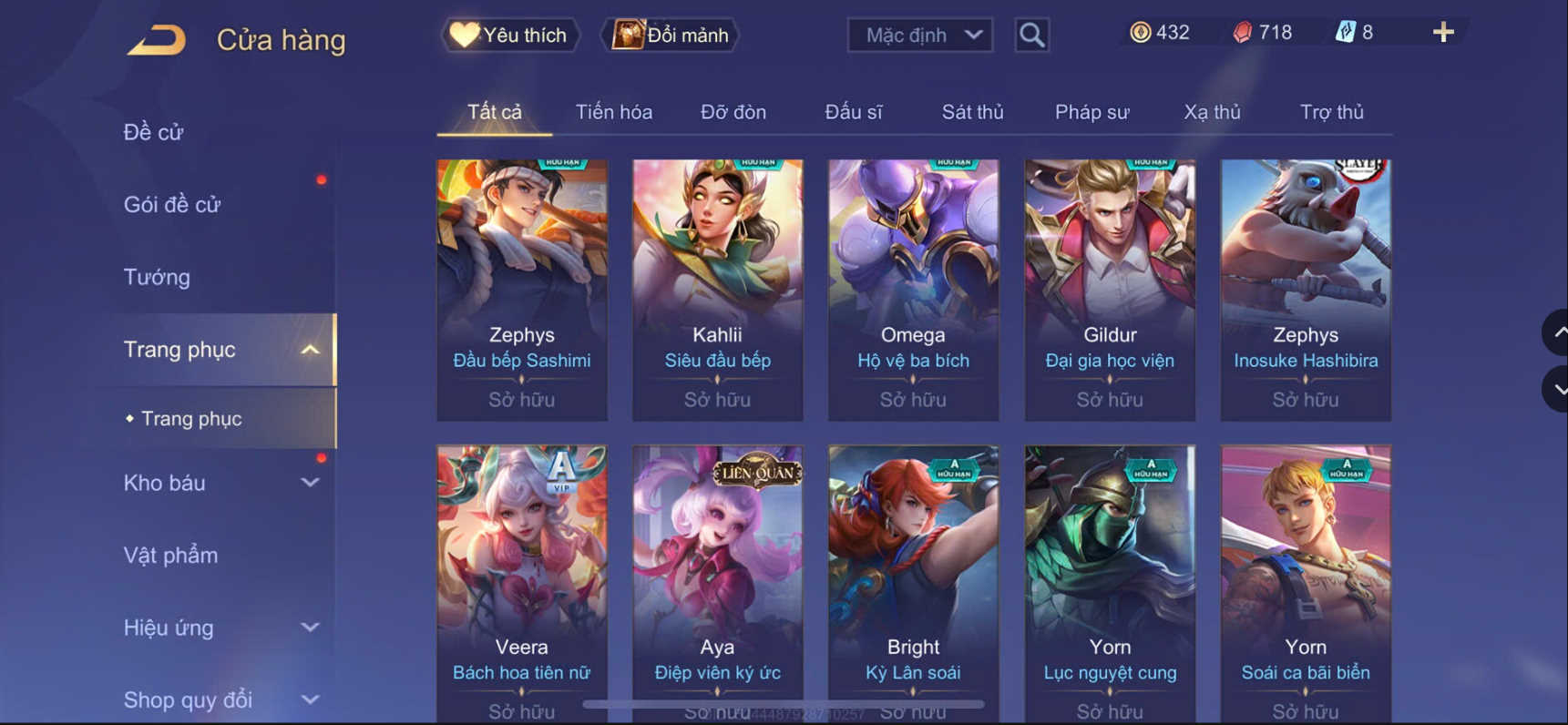Click the scroll-up arrow on right edge
This screenshot has height=725, width=1568.
[1556, 333]
